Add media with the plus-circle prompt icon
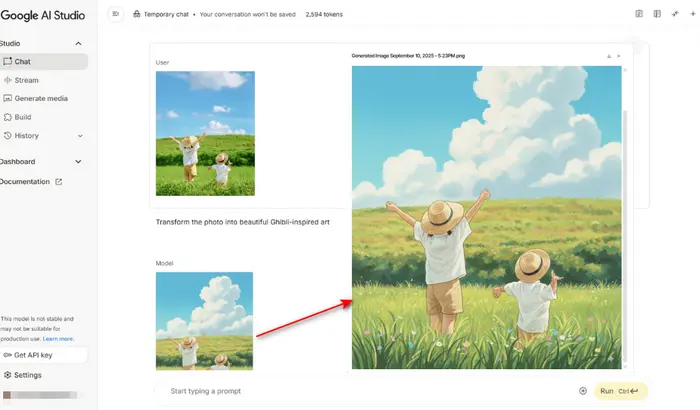The height and width of the screenshot is (410, 700). (x=583, y=391)
